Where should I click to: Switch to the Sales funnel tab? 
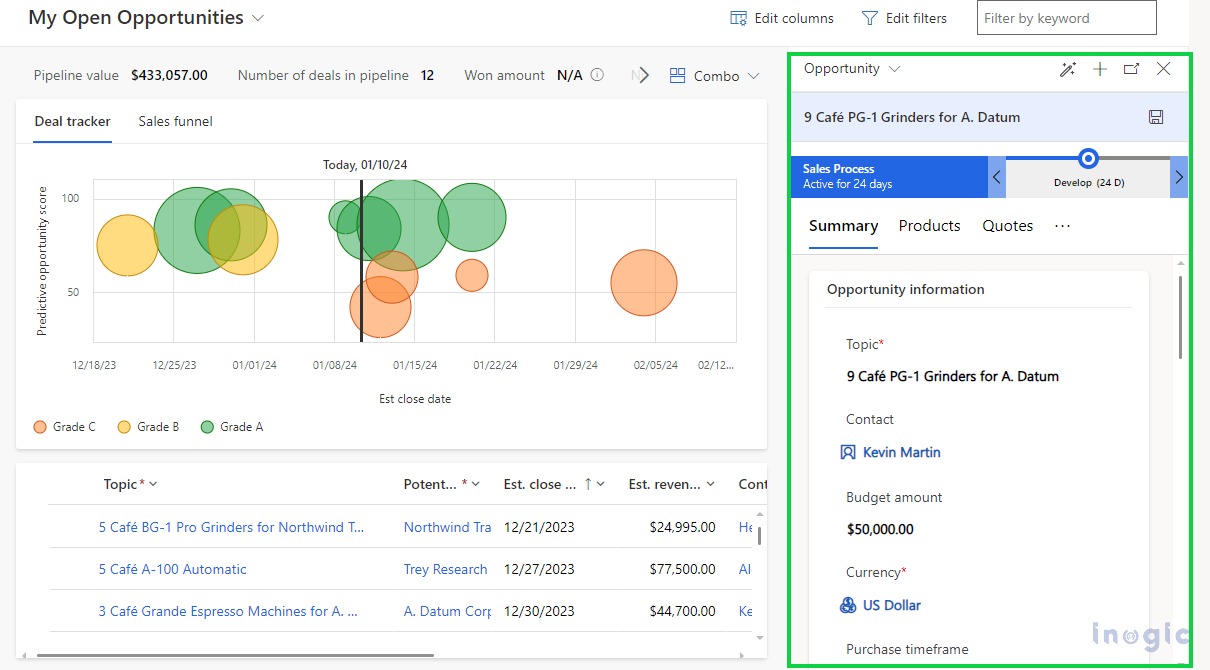tap(175, 122)
